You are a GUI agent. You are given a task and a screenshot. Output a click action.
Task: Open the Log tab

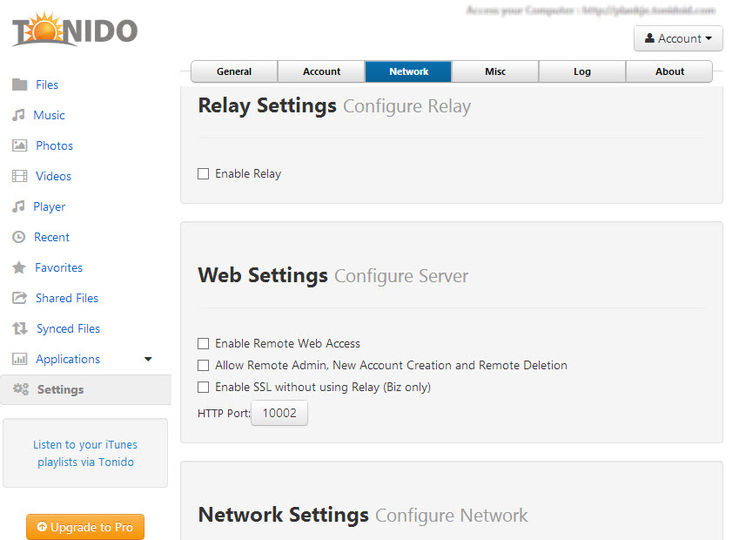click(x=582, y=72)
